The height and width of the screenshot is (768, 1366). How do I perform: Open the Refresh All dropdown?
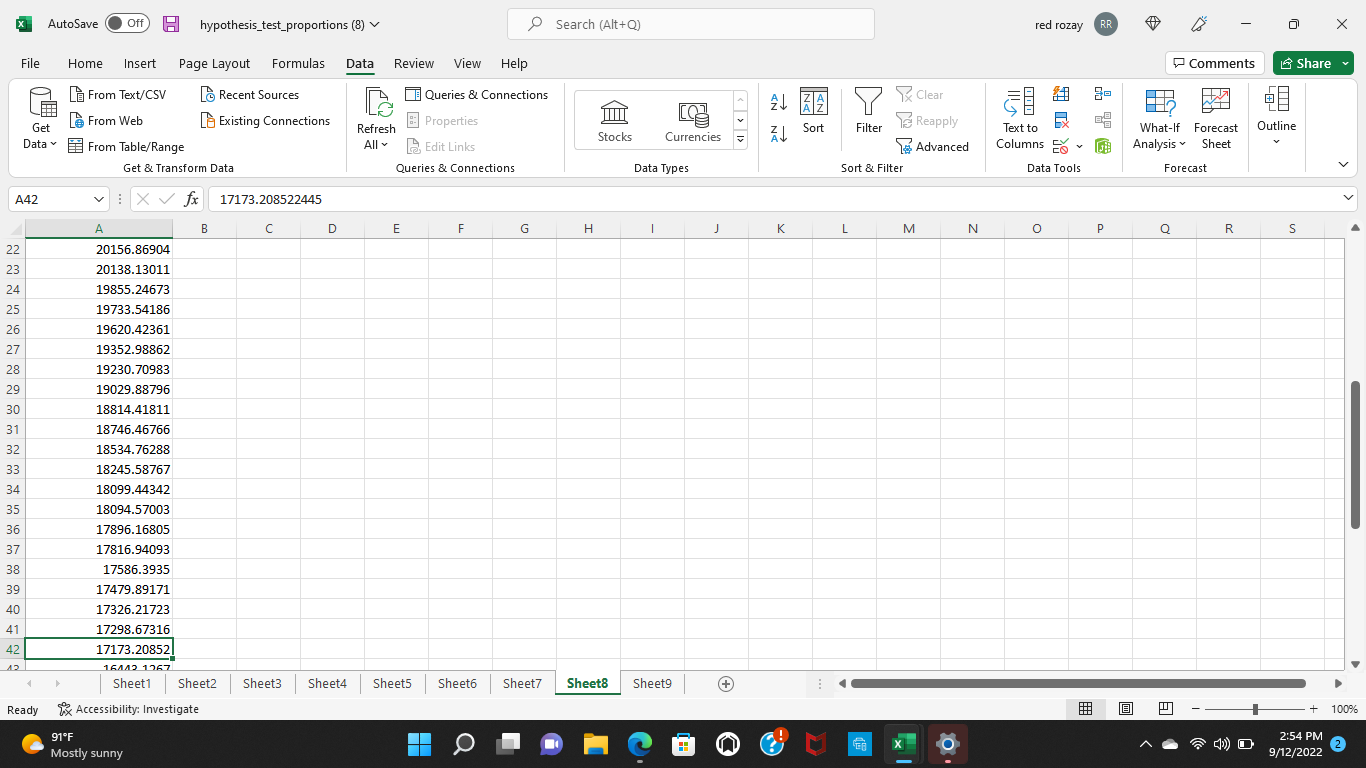[x=376, y=137]
